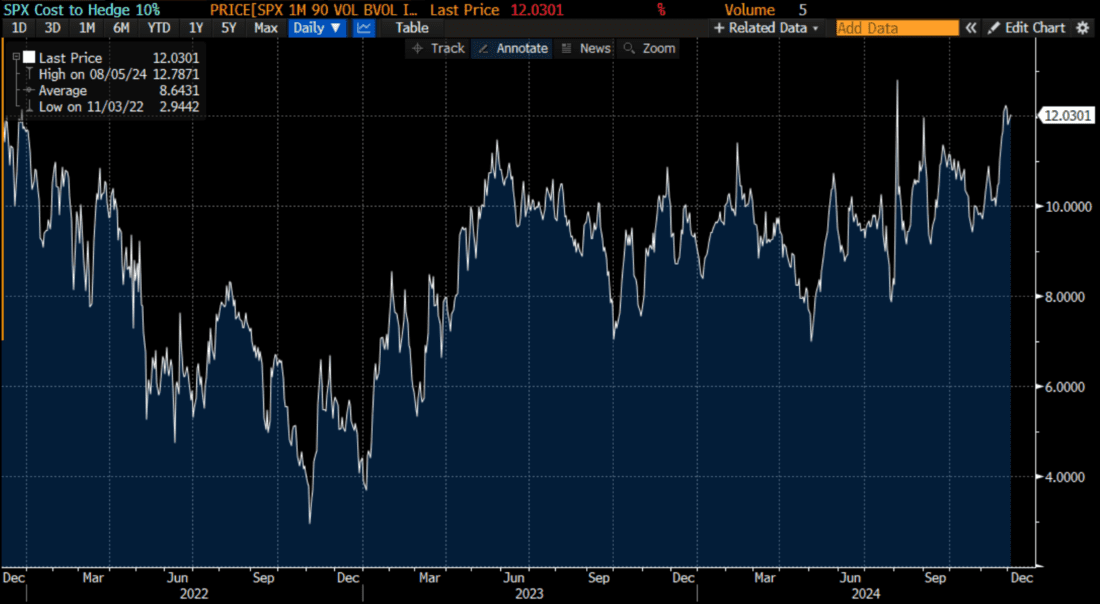
Task: Click the PRICE[SPX 1M 90 VOL BVOL security label
Action: [x=314, y=10]
